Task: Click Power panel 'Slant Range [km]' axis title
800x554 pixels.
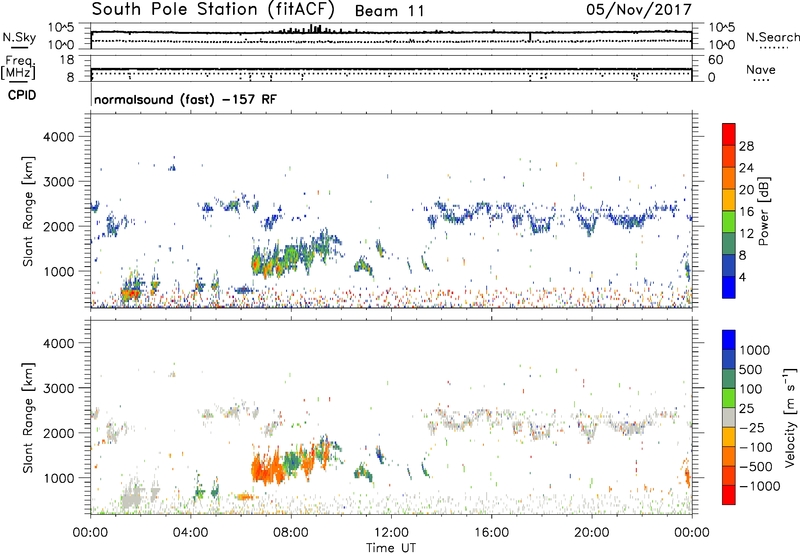Action: [x=28, y=211]
